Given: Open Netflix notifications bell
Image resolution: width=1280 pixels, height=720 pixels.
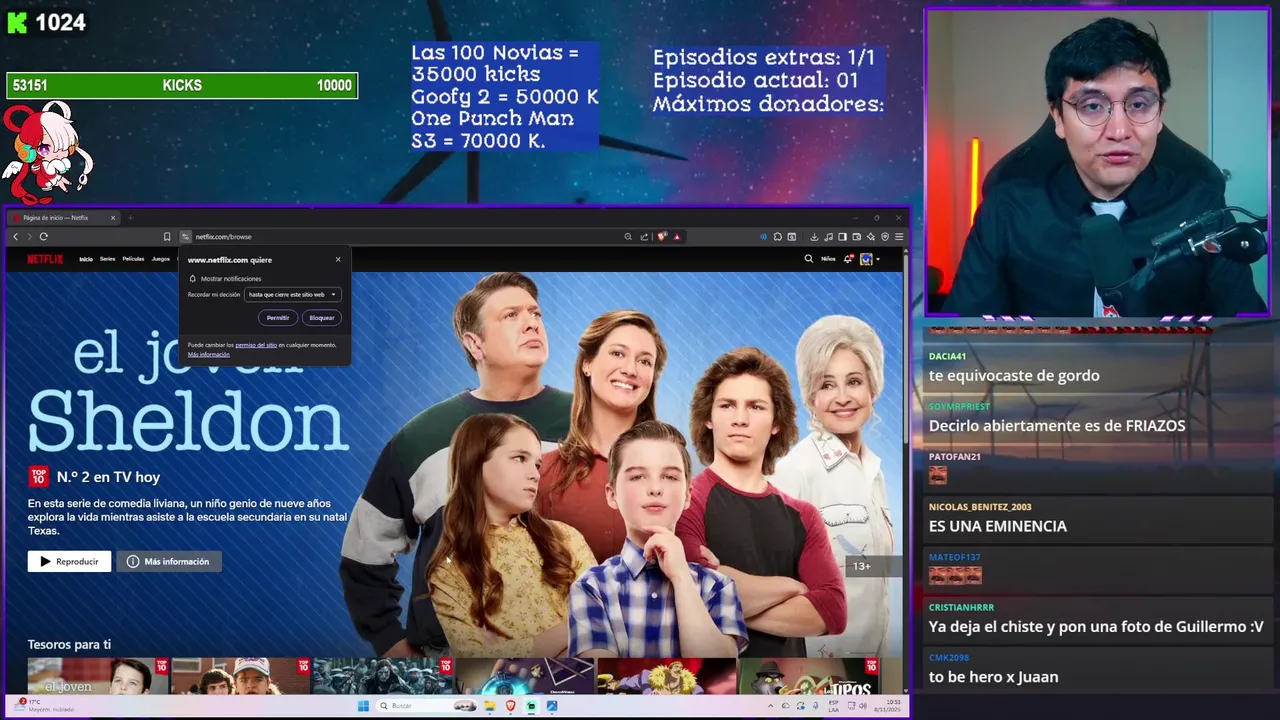Looking at the screenshot, I should [x=848, y=259].
